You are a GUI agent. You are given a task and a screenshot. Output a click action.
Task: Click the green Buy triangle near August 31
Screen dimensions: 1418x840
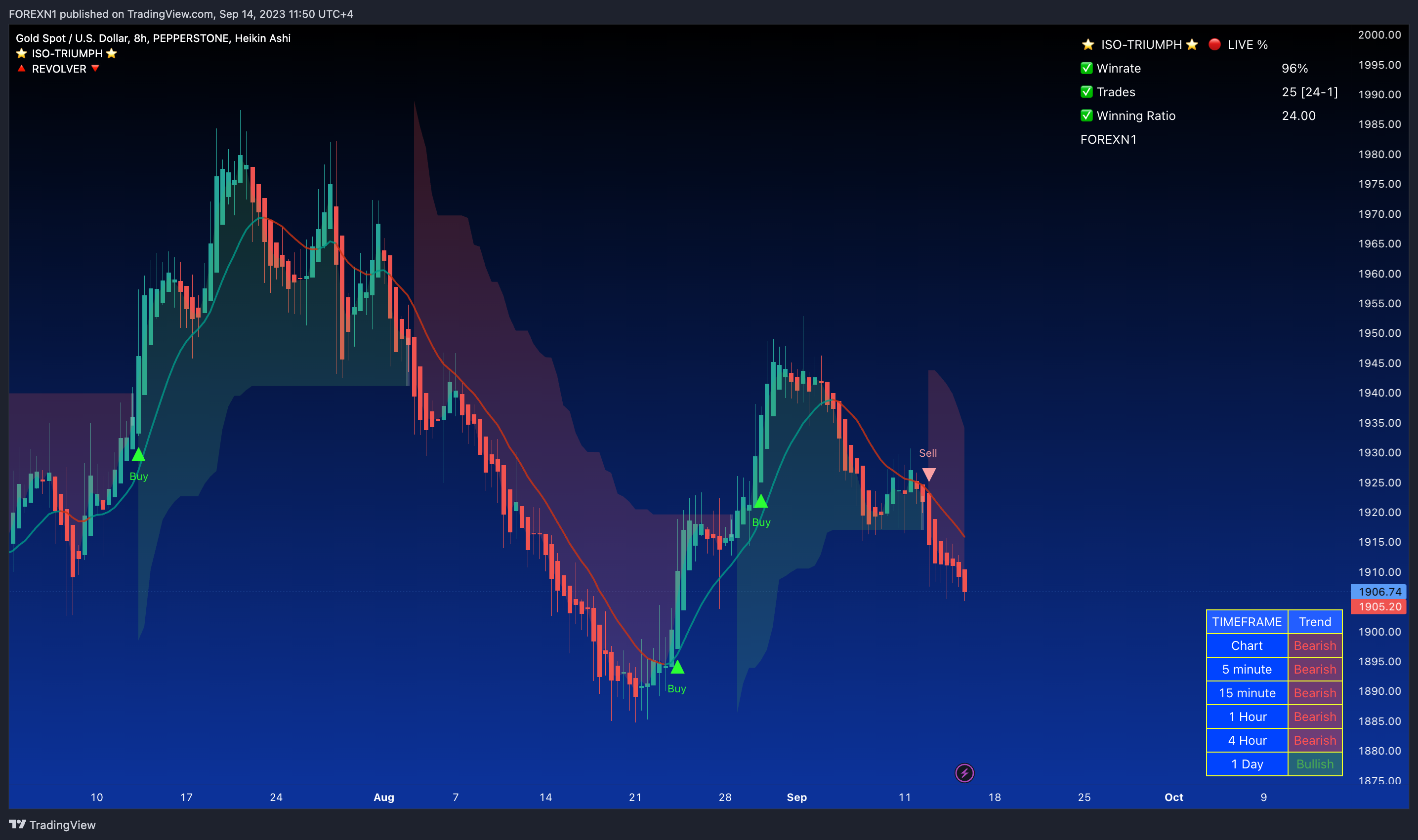[x=760, y=501]
